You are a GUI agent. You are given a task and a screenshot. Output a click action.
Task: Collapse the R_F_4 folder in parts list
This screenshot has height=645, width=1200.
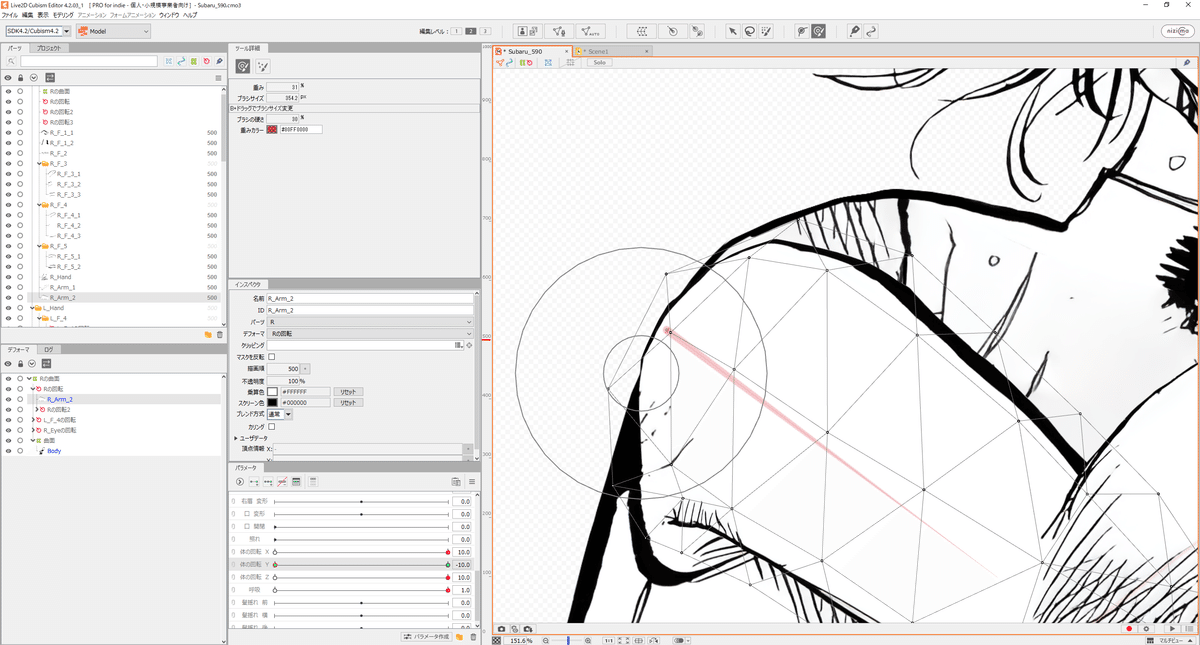click(x=39, y=205)
